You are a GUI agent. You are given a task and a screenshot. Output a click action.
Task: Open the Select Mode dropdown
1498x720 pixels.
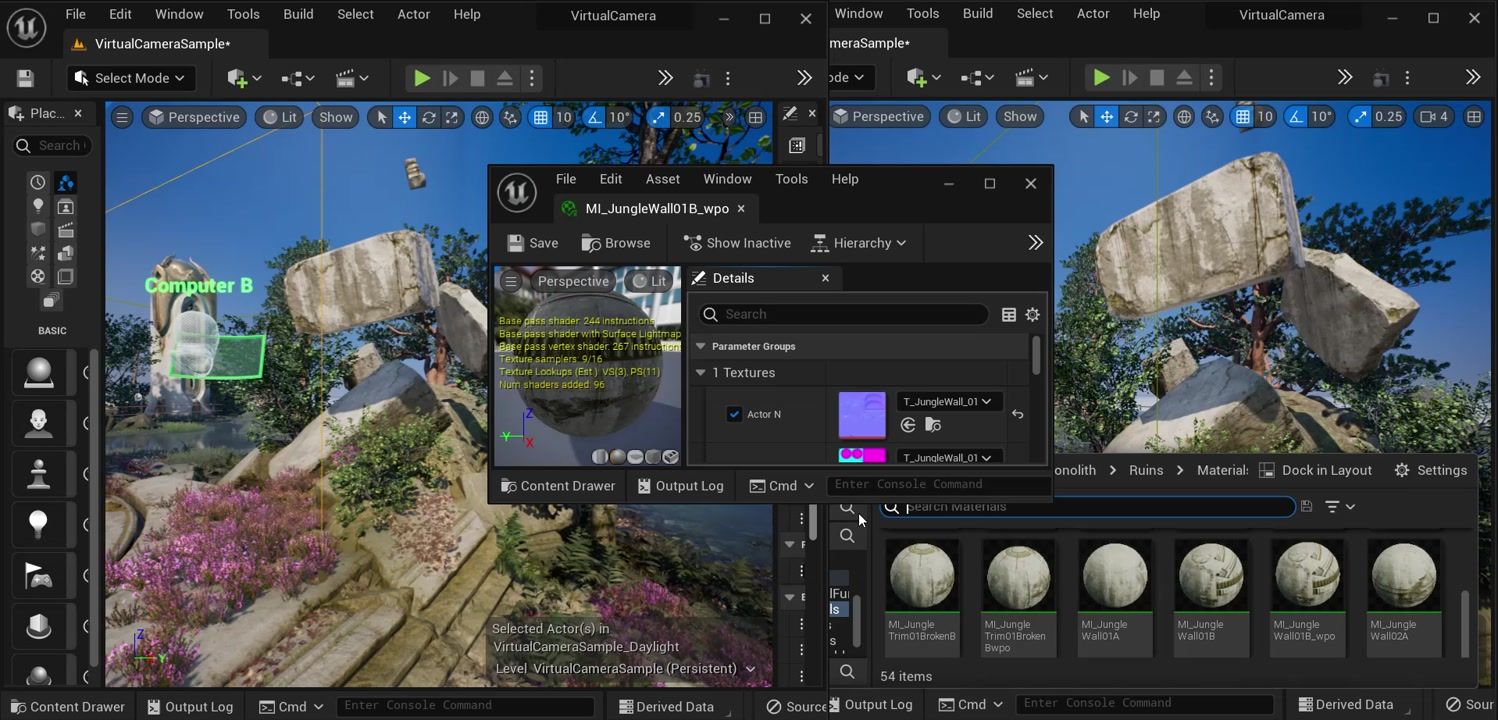point(130,77)
